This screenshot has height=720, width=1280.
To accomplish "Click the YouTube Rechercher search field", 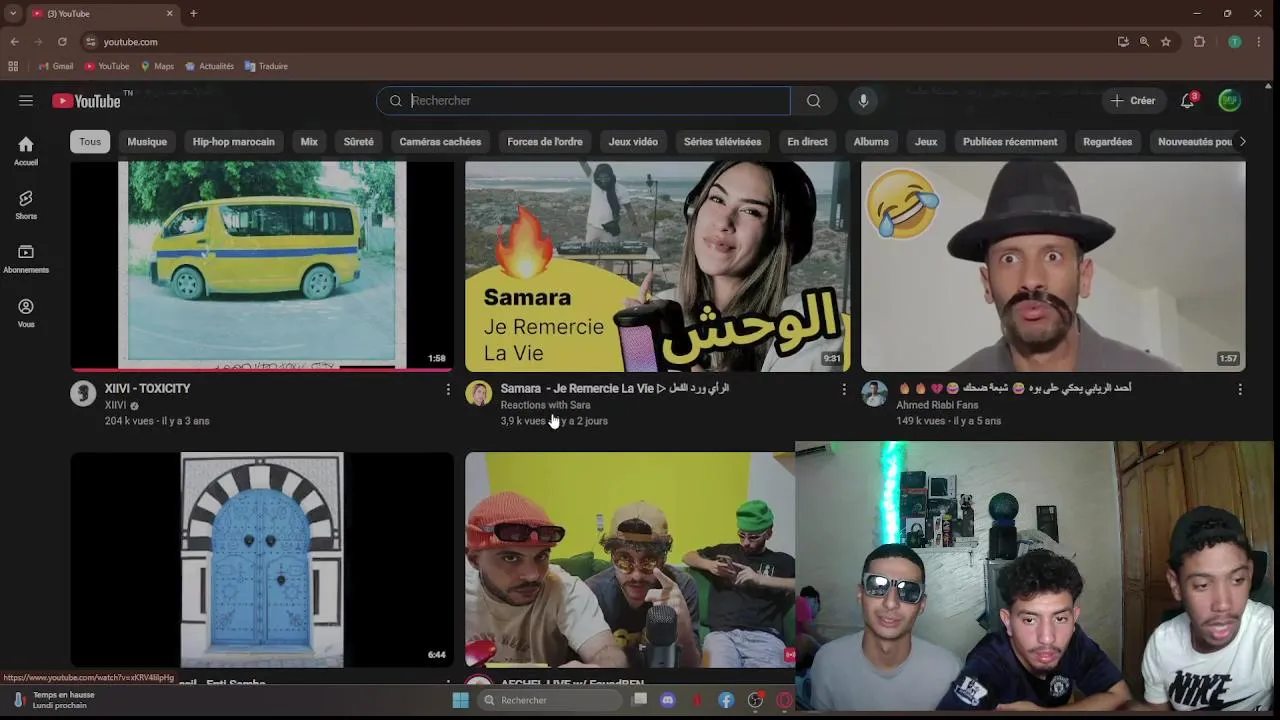I will click(583, 100).
